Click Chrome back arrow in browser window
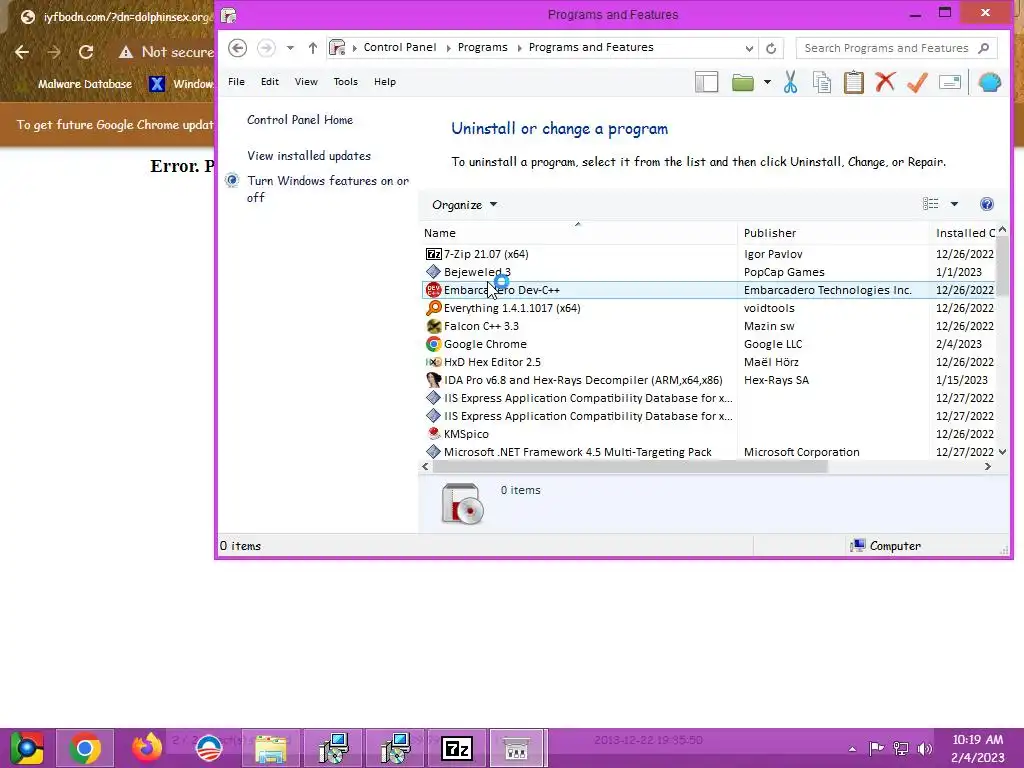Screen dimensions: 1024x768 coord(22,52)
